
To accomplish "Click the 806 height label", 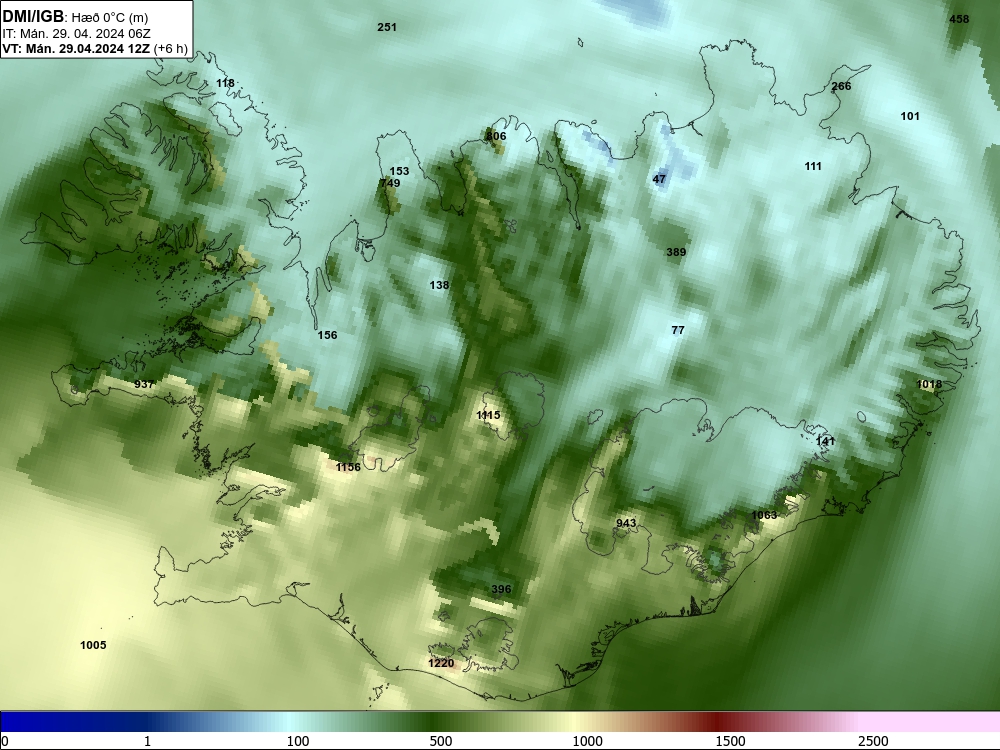I will point(496,136).
